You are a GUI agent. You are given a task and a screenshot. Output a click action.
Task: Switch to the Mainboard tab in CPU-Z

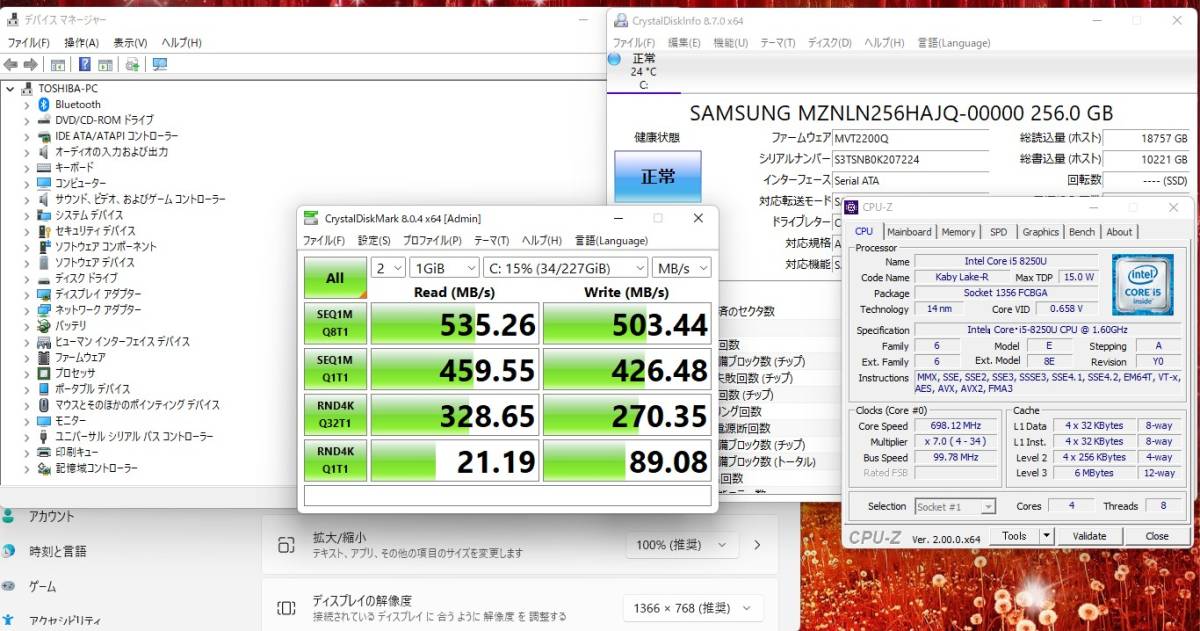[909, 232]
